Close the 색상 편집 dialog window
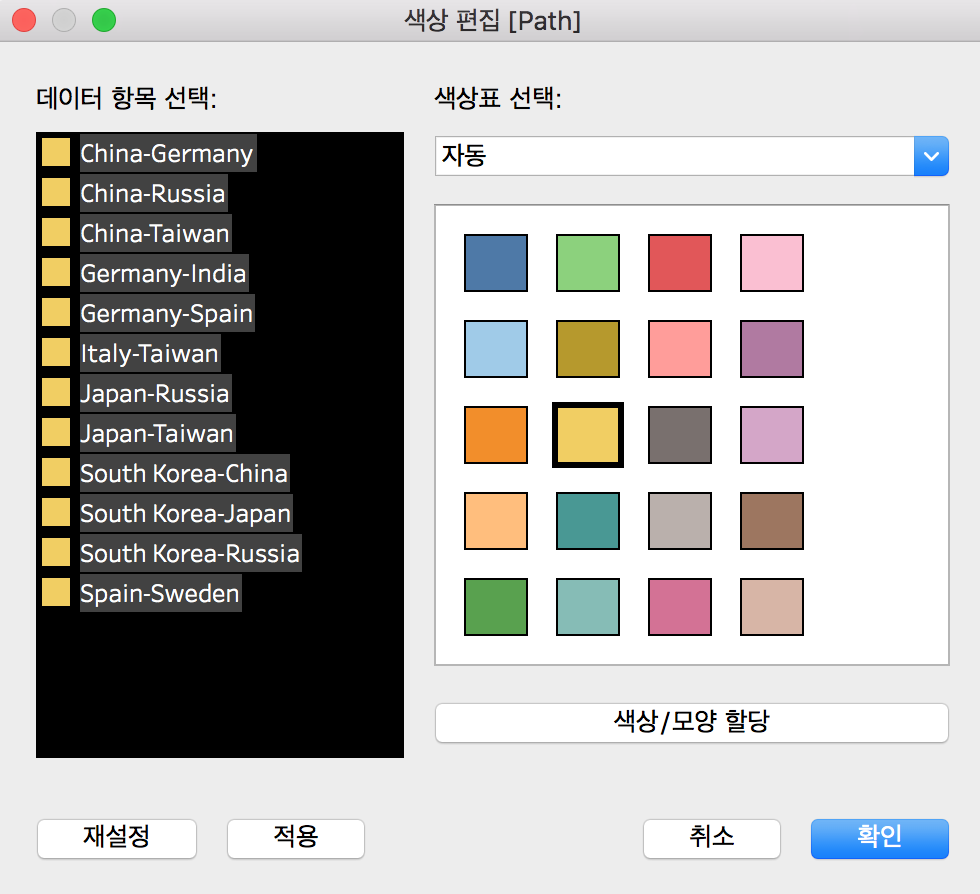 [24, 20]
